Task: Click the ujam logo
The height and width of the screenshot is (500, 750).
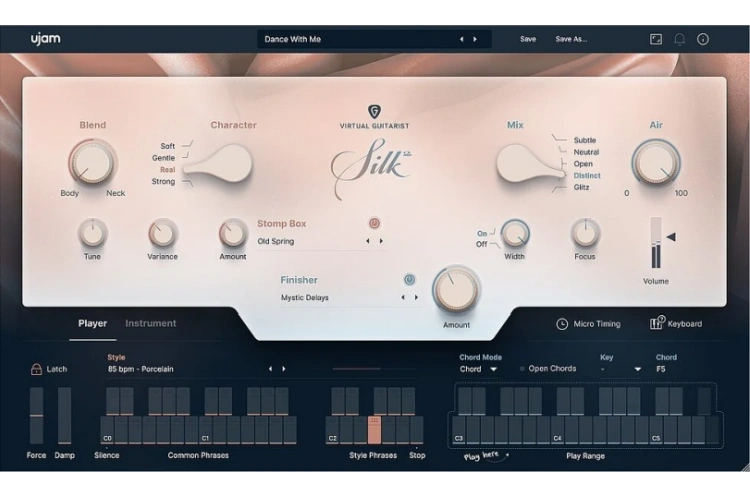Action: (44, 39)
